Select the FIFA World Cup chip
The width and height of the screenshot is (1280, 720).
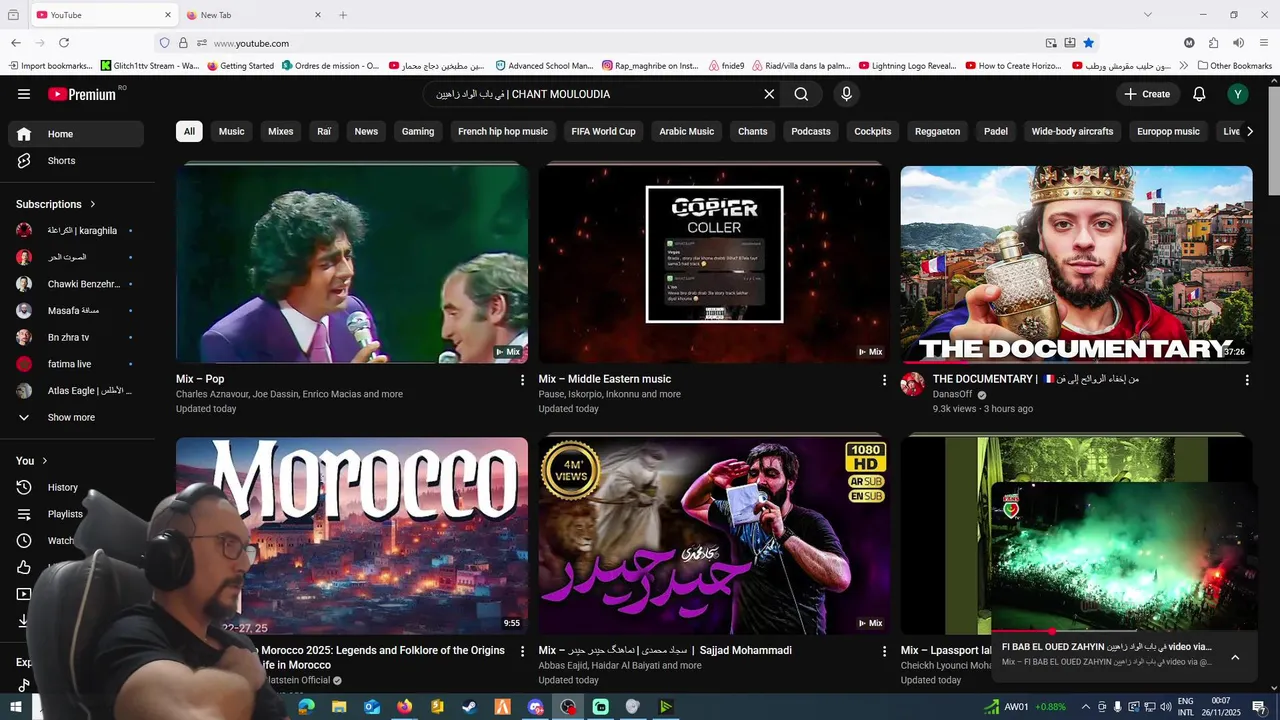click(603, 131)
